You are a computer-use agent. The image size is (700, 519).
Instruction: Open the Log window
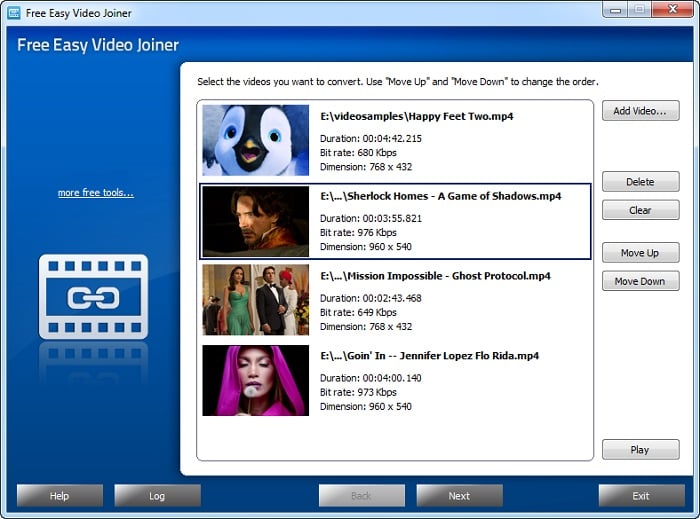[157, 495]
